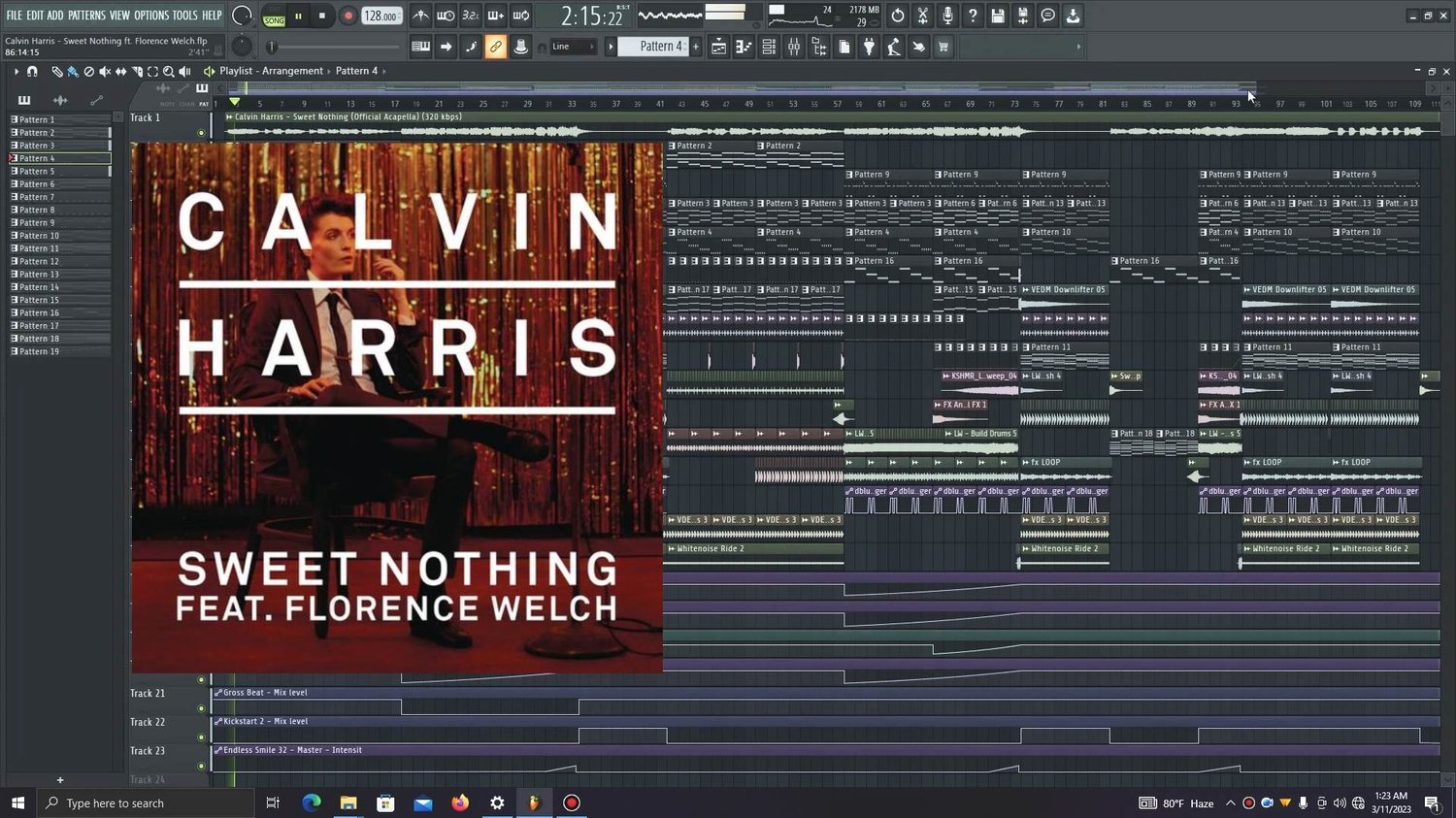This screenshot has height=818, width=1456.
Task: Select Pattern 10 in the picker list
Action: [x=59, y=236]
